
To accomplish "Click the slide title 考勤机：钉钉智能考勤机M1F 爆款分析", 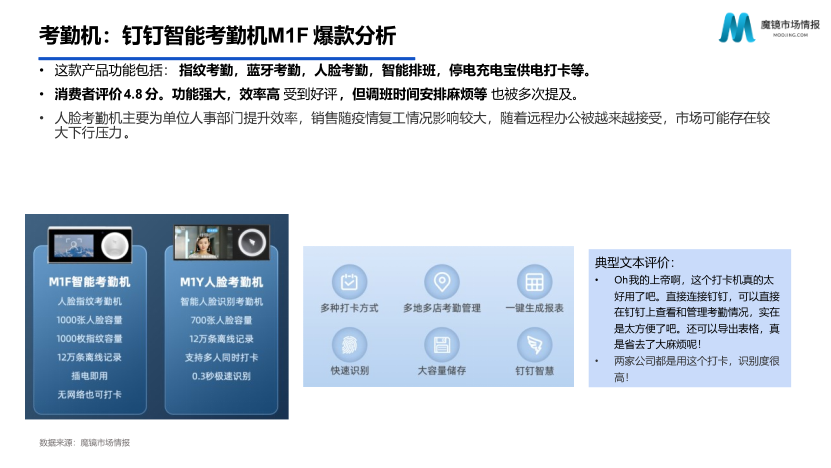I will click(x=217, y=36).
